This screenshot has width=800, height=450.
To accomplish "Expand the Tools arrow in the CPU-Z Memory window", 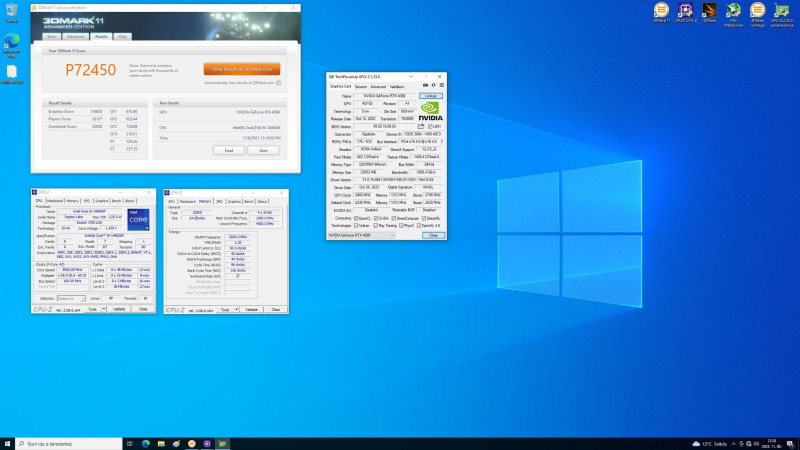I will 236,310.
